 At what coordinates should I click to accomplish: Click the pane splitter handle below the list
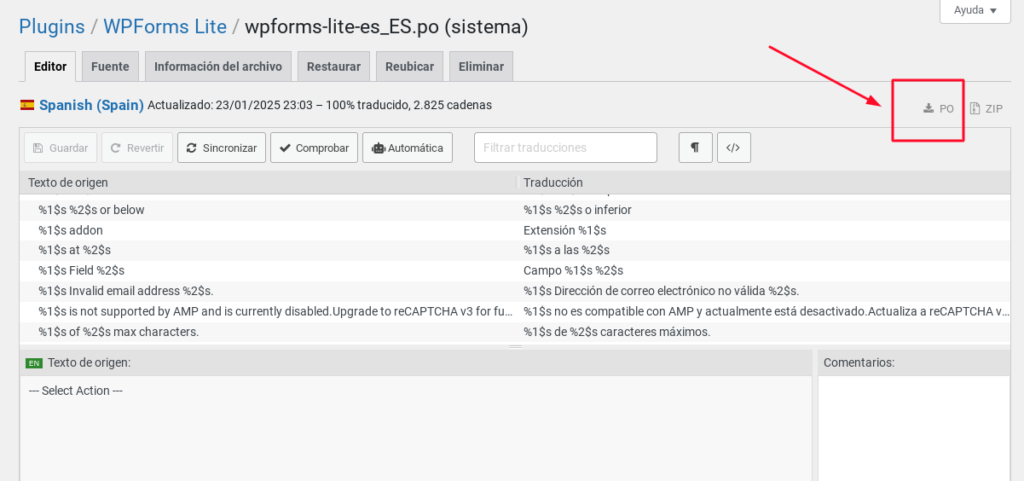tap(515, 347)
